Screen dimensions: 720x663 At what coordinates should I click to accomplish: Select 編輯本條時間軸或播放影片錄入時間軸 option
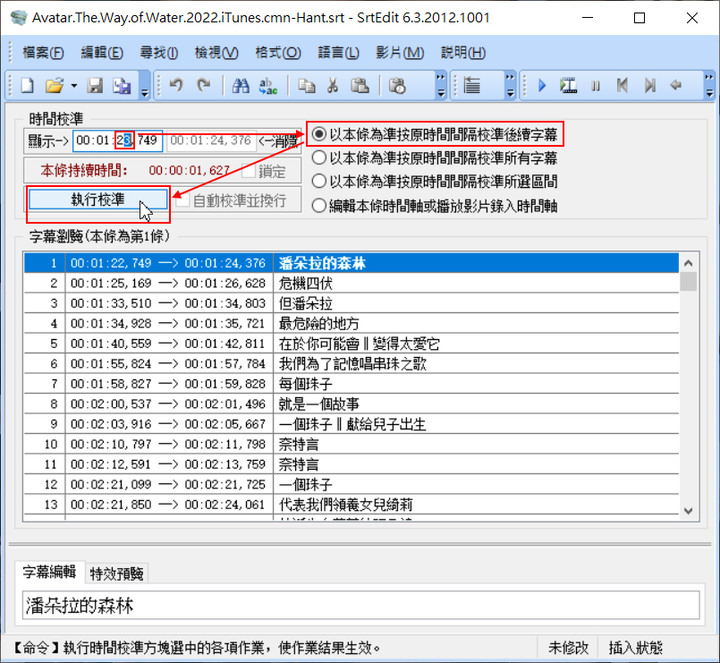(434, 206)
